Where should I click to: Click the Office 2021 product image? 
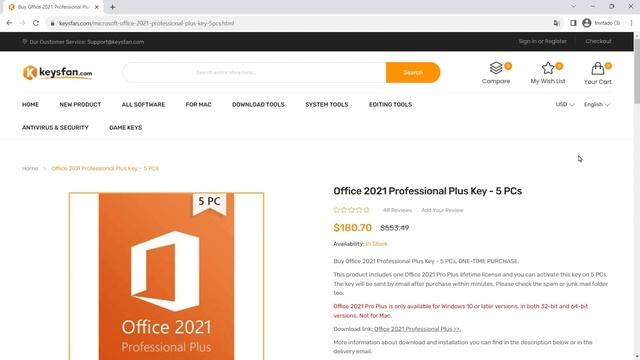click(x=167, y=276)
